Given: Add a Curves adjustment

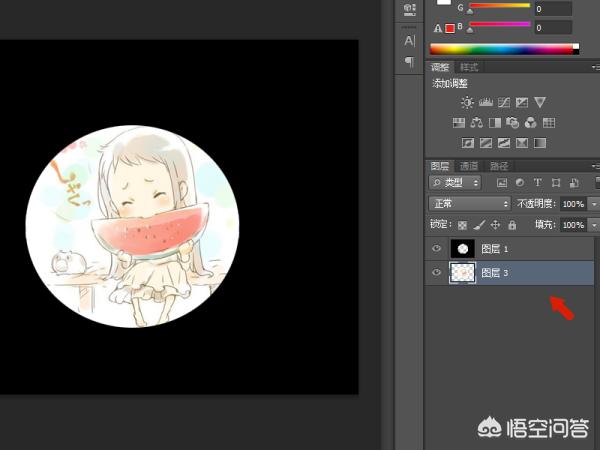Looking at the screenshot, I should coord(503,102).
